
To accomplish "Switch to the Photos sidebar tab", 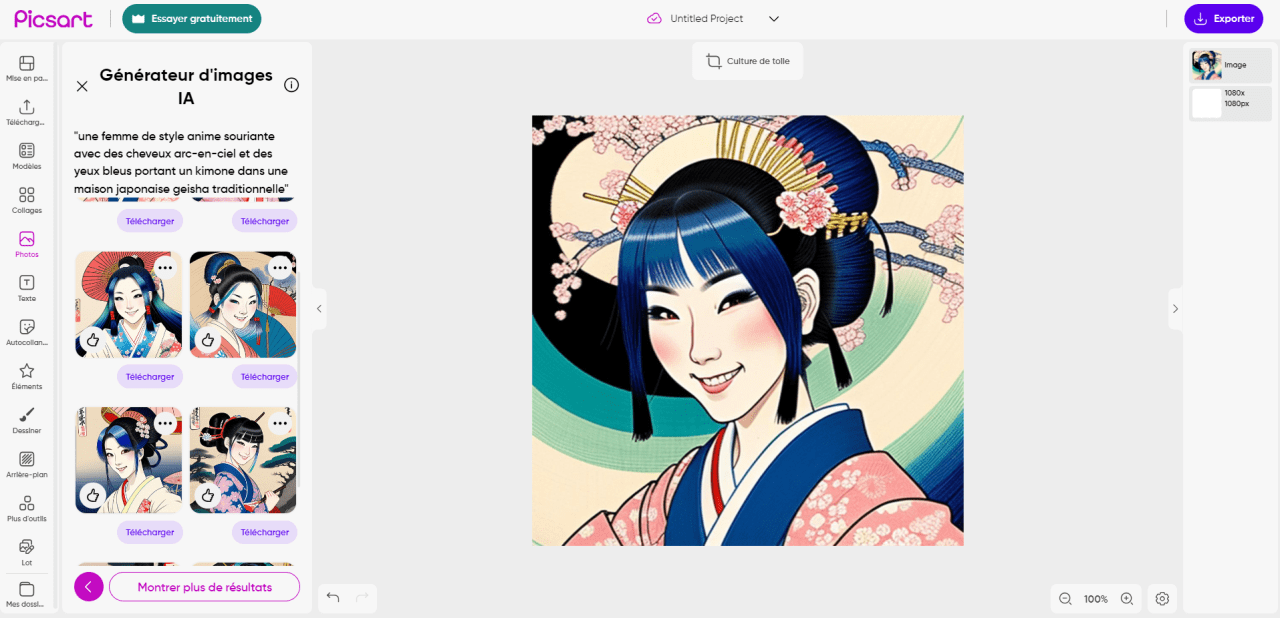I will [27, 244].
